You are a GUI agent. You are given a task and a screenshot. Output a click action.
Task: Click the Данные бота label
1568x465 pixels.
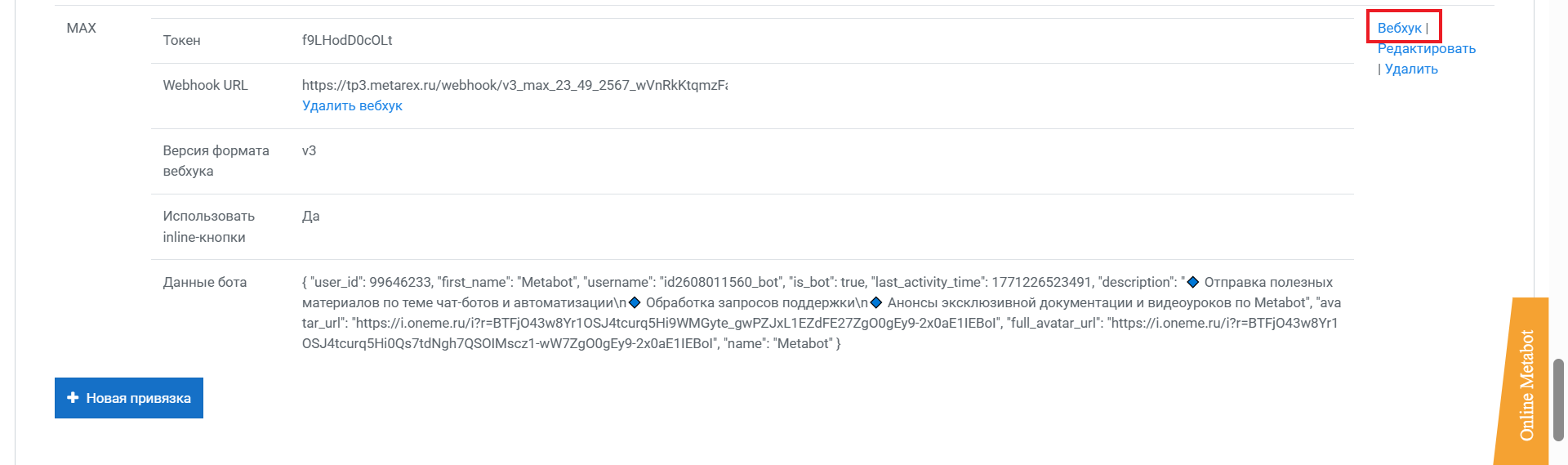click(x=204, y=282)
